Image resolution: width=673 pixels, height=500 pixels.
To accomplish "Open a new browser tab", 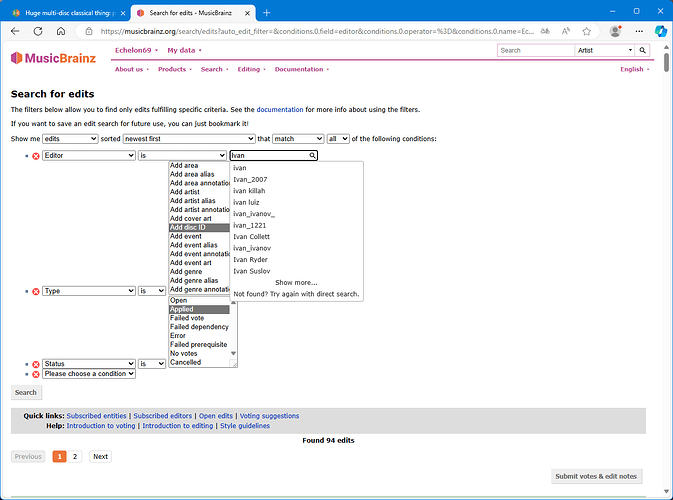I will click(x=267, y=13).
